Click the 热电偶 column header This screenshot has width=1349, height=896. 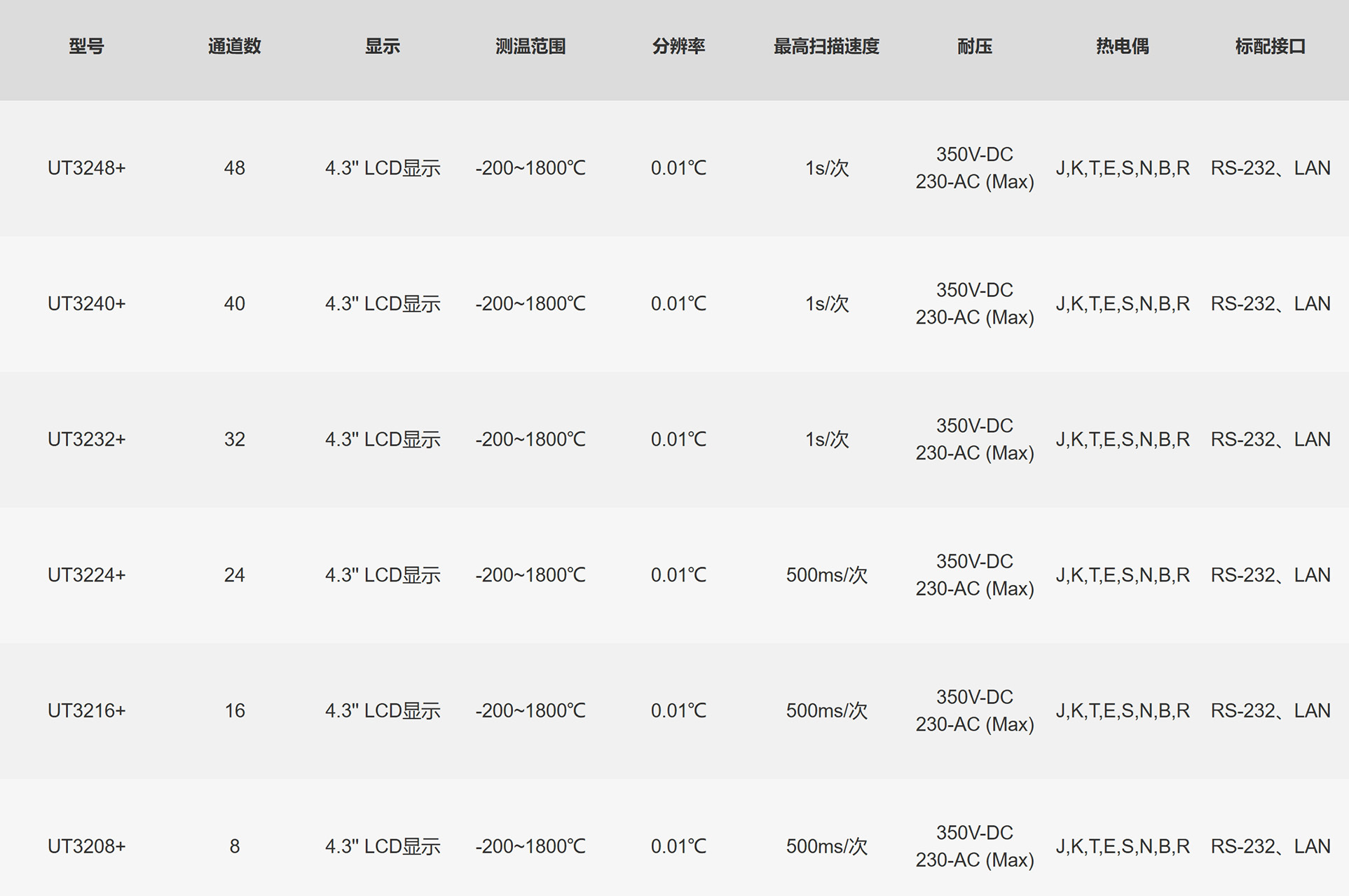coord(1122,46)
